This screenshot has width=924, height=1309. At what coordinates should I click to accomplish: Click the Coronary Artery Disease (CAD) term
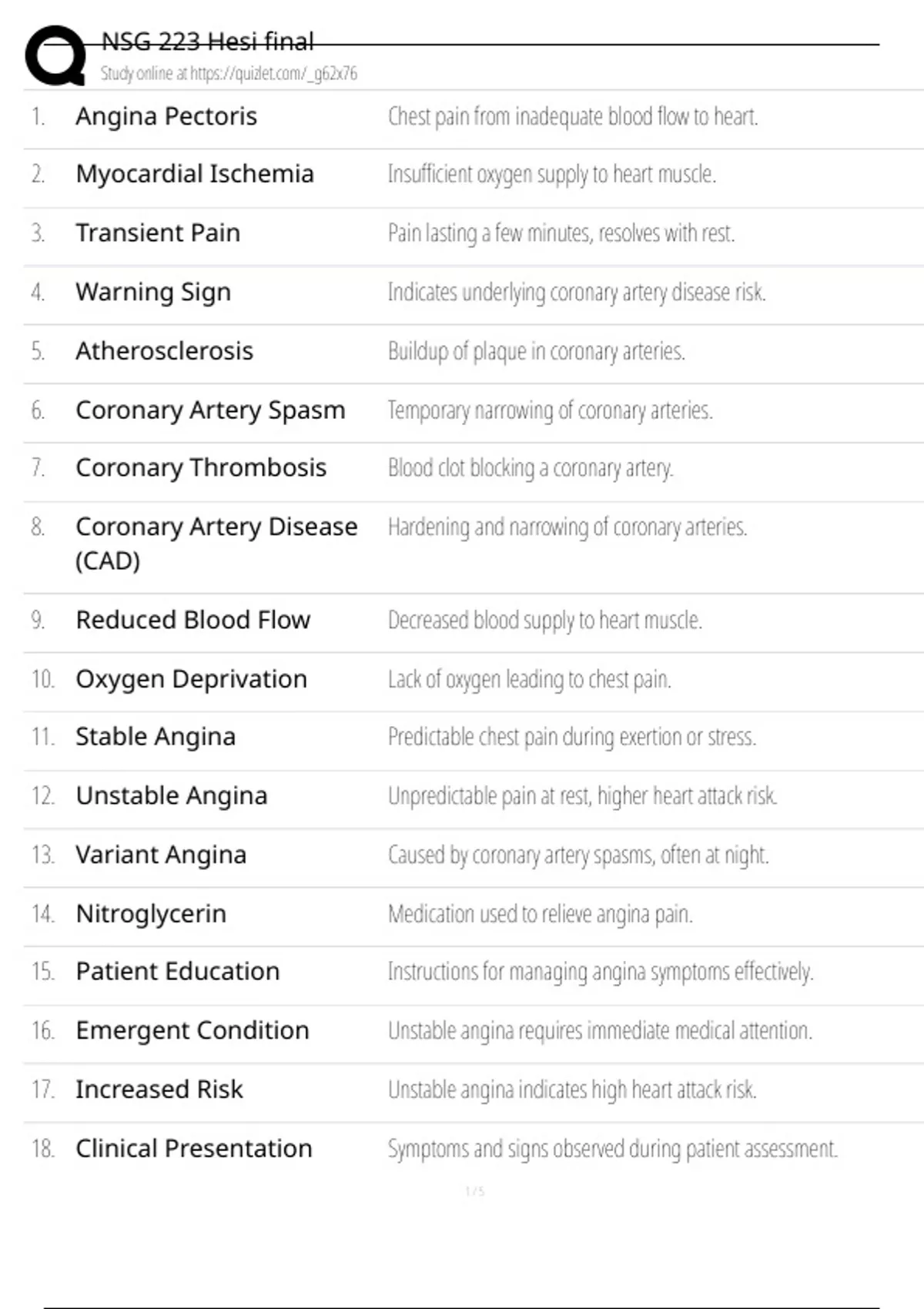216,543
